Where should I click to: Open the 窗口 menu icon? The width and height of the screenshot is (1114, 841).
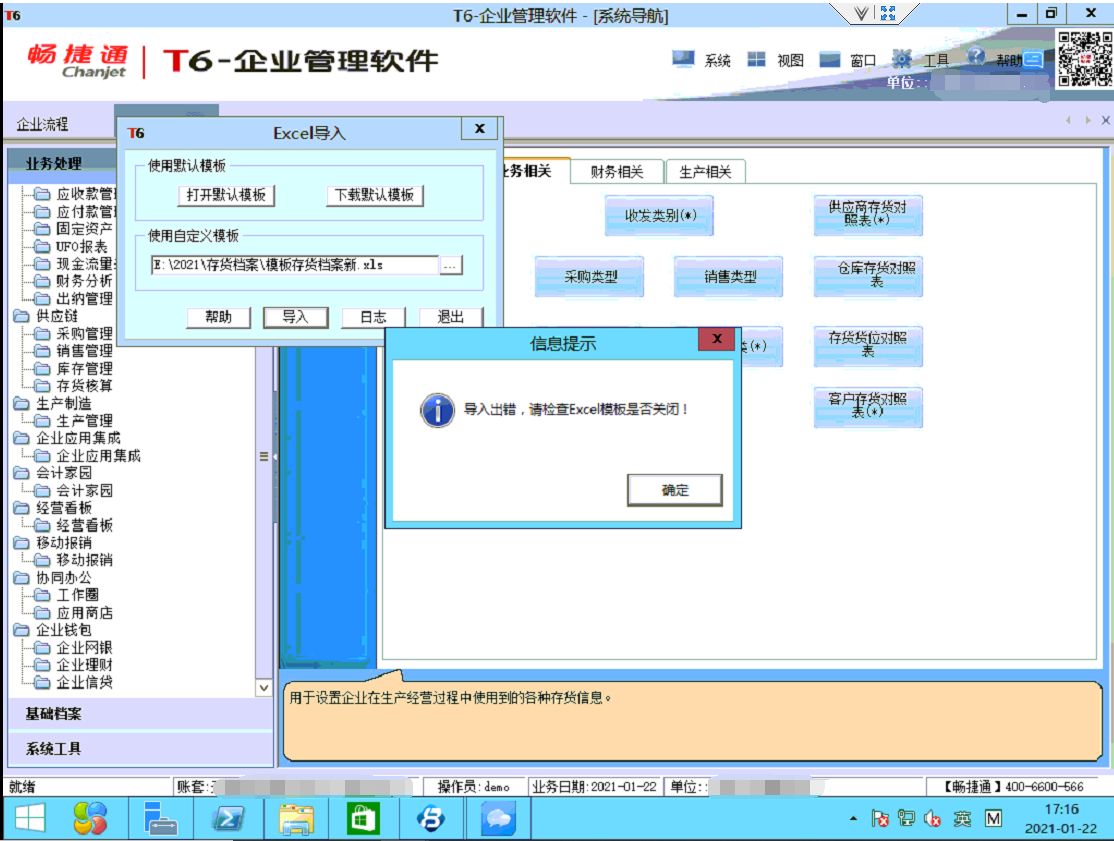(x=829, y=60)
